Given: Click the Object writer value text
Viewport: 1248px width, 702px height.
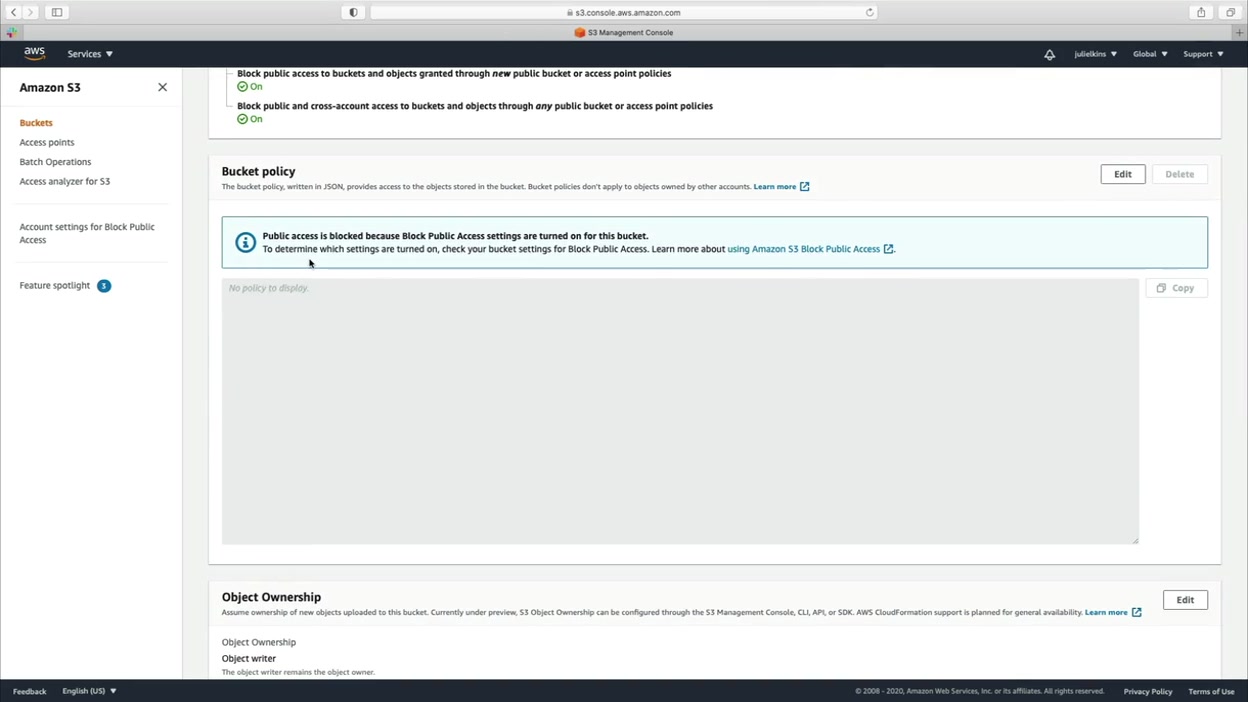Looking at the screenshot, I should pos(249,659).
